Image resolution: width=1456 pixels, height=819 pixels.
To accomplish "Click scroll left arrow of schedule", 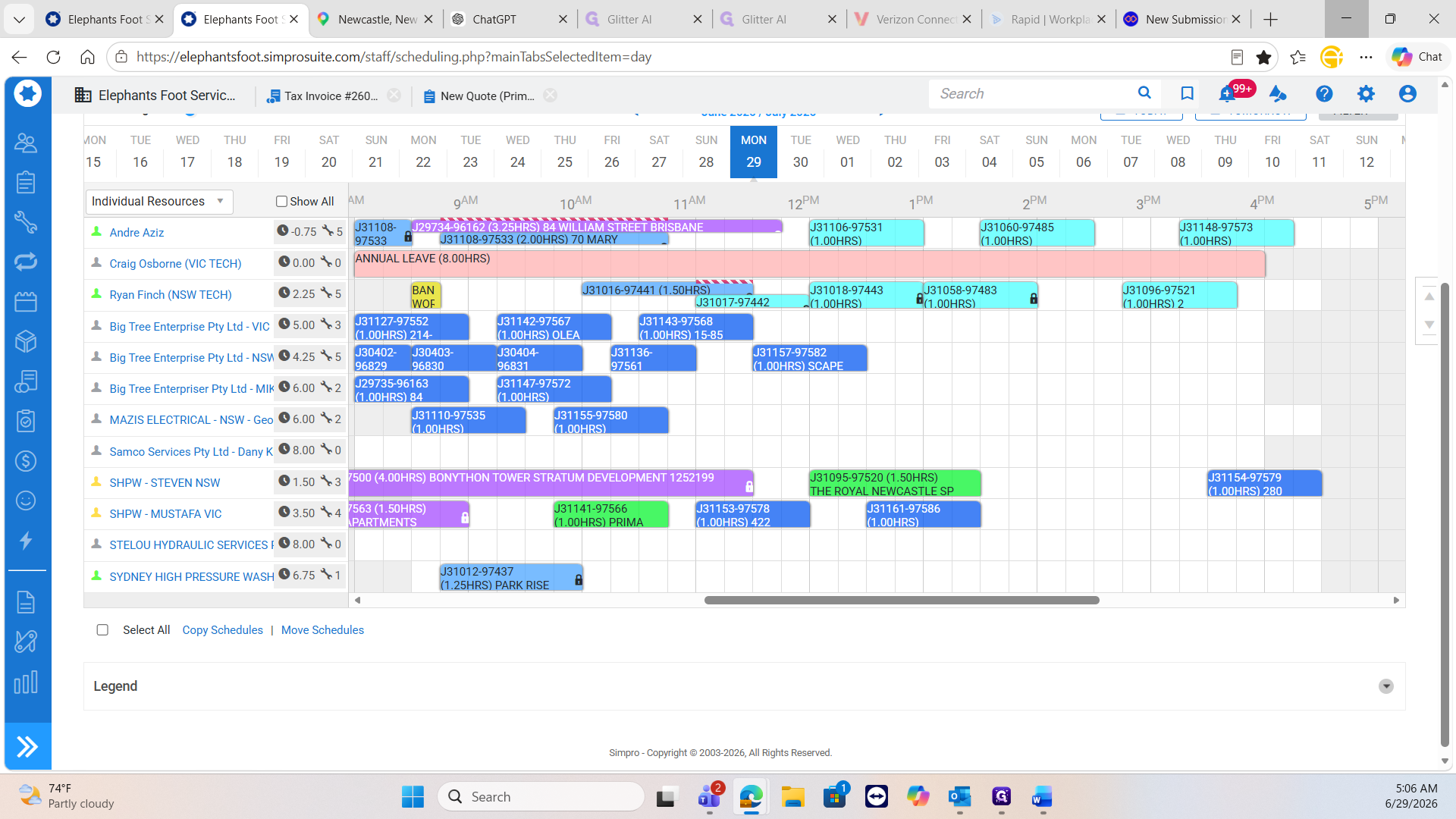I will click(357, 600).
